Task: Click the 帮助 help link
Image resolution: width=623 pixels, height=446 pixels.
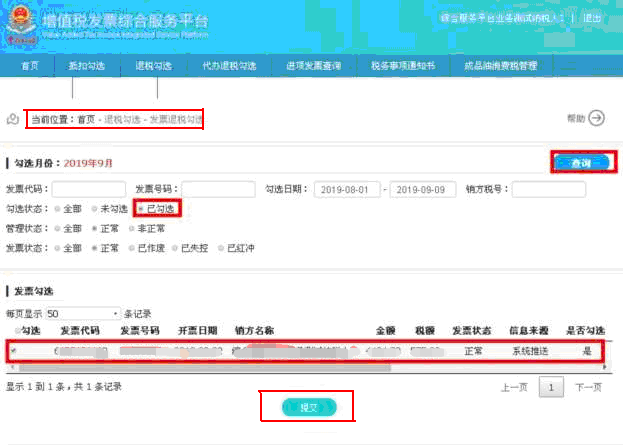Action: 576,118
